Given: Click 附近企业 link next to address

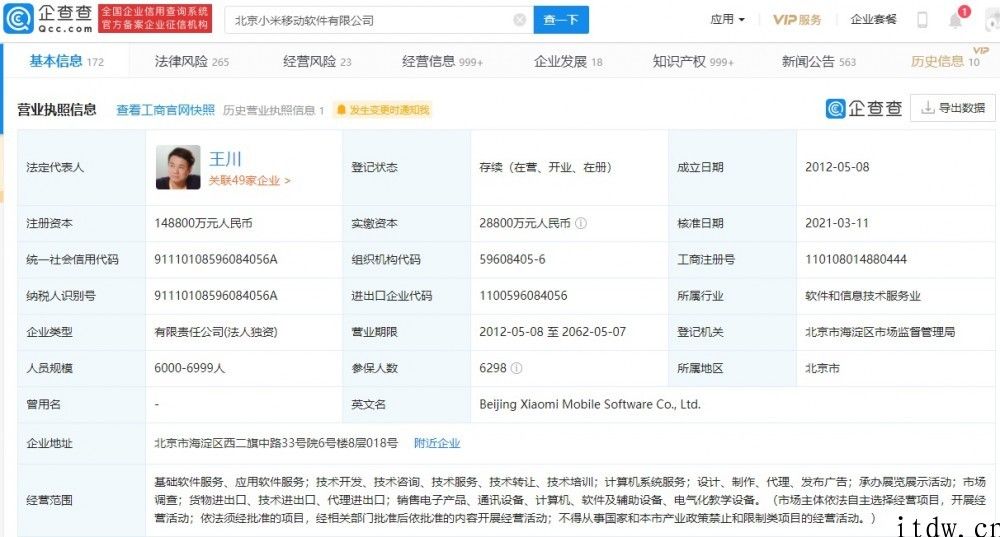Looking at the screenshot, I should (437, 443).
